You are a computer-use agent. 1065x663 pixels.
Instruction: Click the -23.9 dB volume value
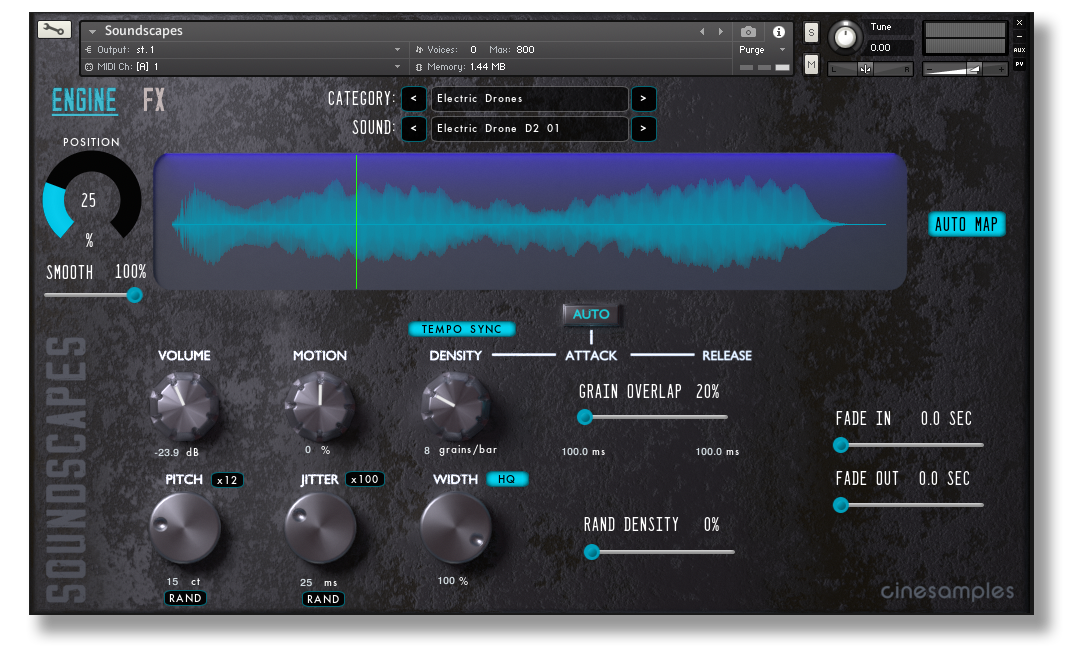coord(177,452)
